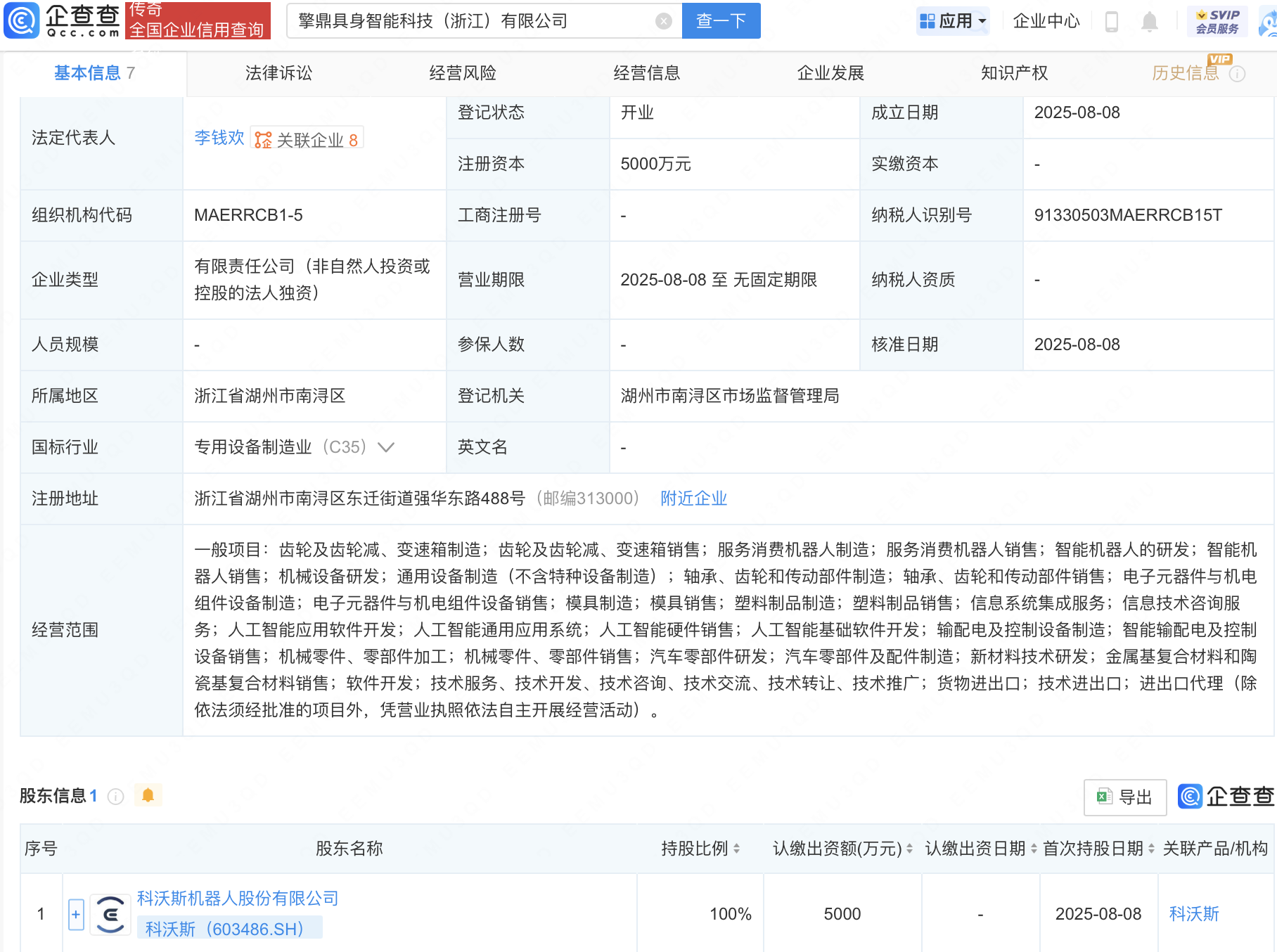Open the notifications bell in header

[1150, 21]
